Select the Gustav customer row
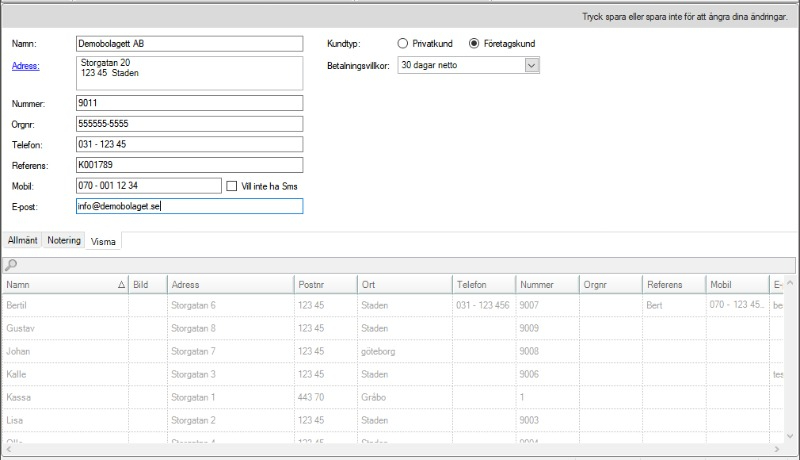The height and width of the screenshot is (460, 800). pyautogui.click(x=393, y=328)
